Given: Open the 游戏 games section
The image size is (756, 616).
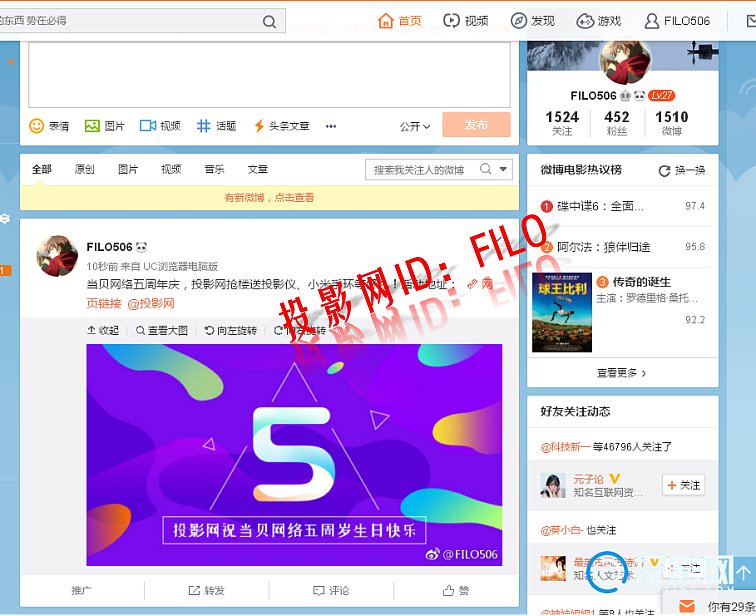Looking at the screenshot, I should 599,21.
